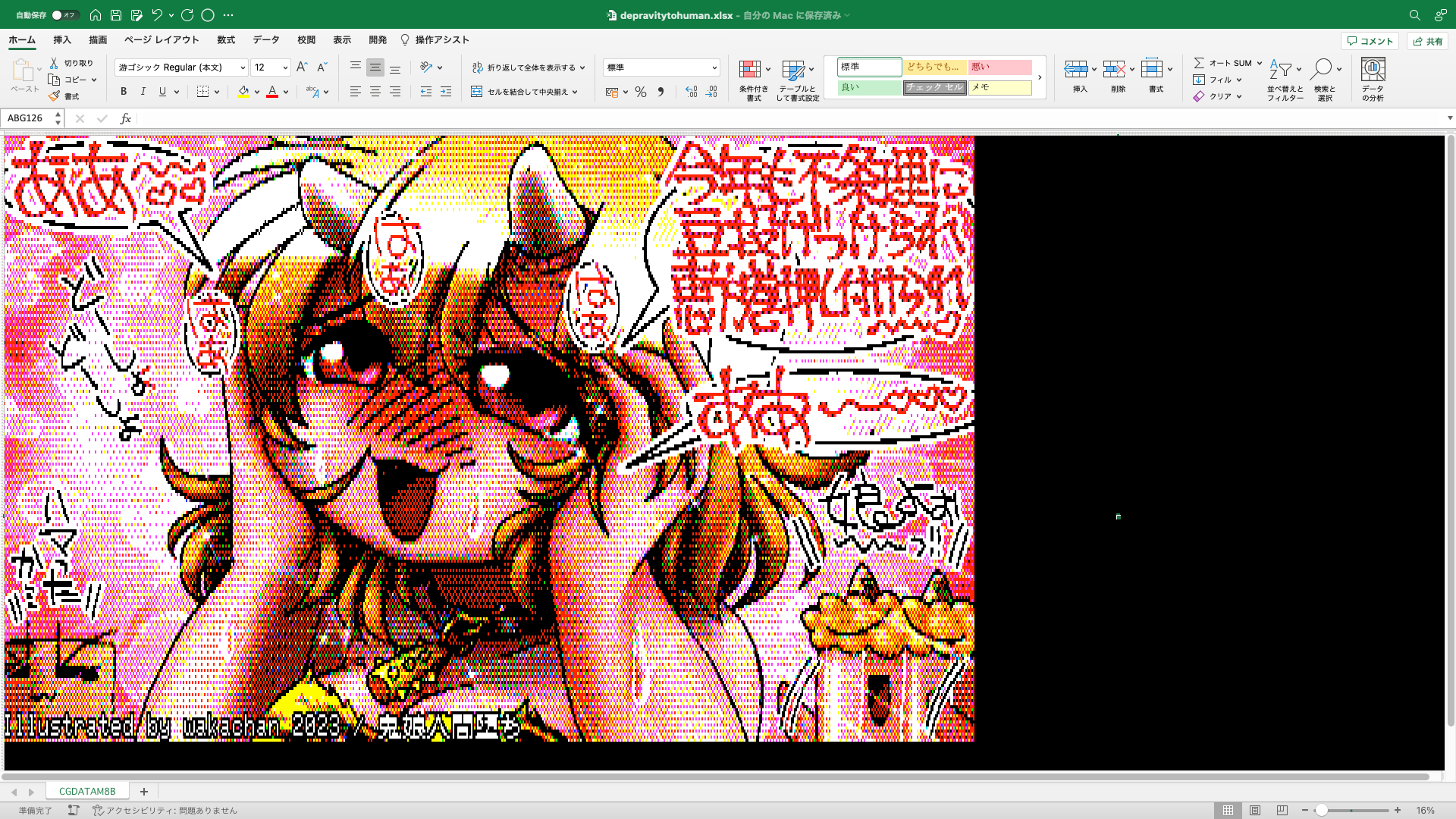Click the Redo icon
The height and width of the screenshot is (819, 1456).
(x=187, y=14)
